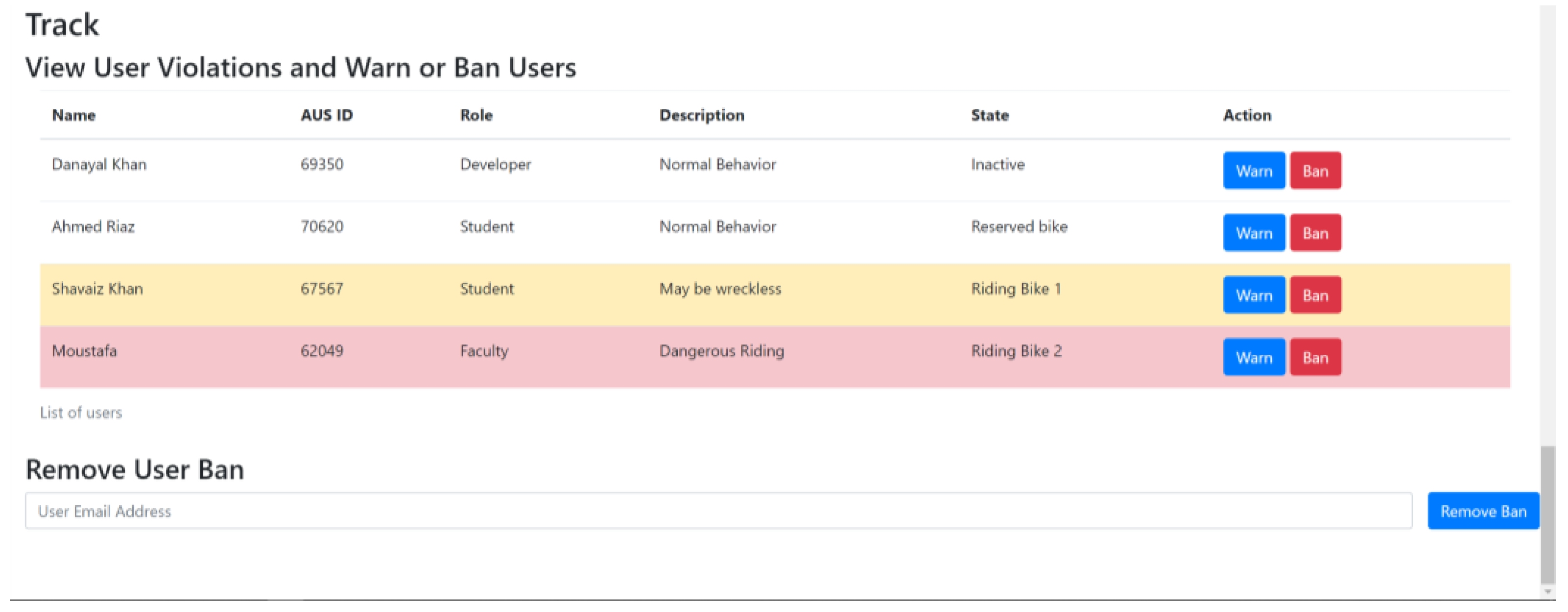Warn user Danayal Khan
This screenshot has width=1568, height=612.
pos(1253,171)
